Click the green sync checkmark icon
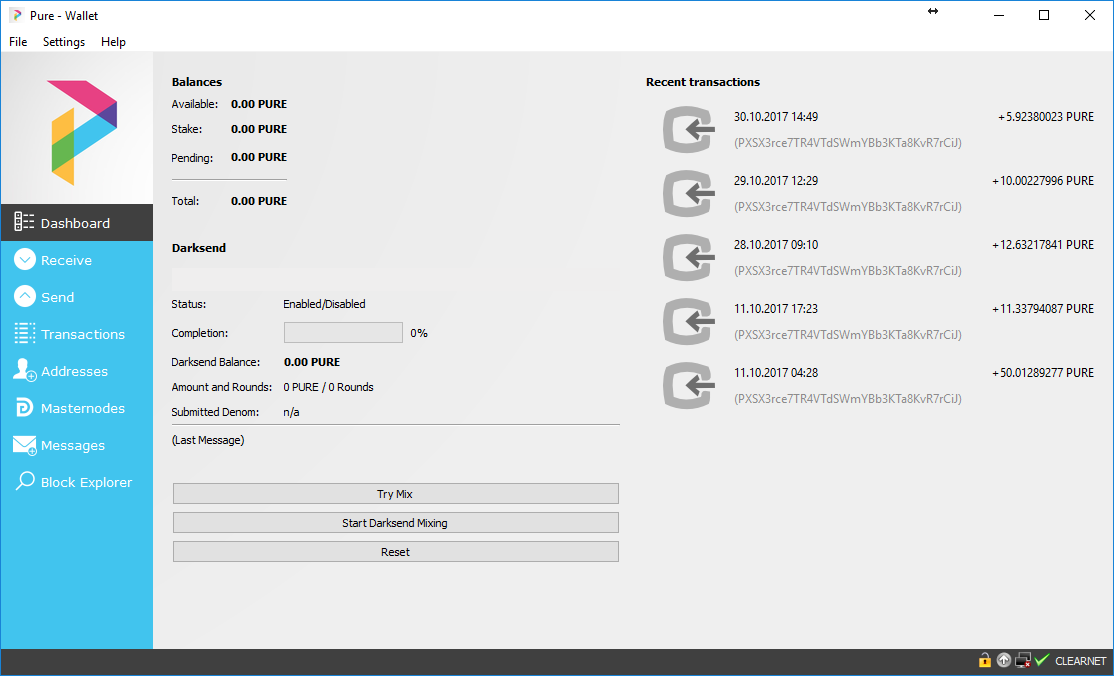Image resolution: width=1114 pixels, height=676 pixels. tap(1042, 660)
